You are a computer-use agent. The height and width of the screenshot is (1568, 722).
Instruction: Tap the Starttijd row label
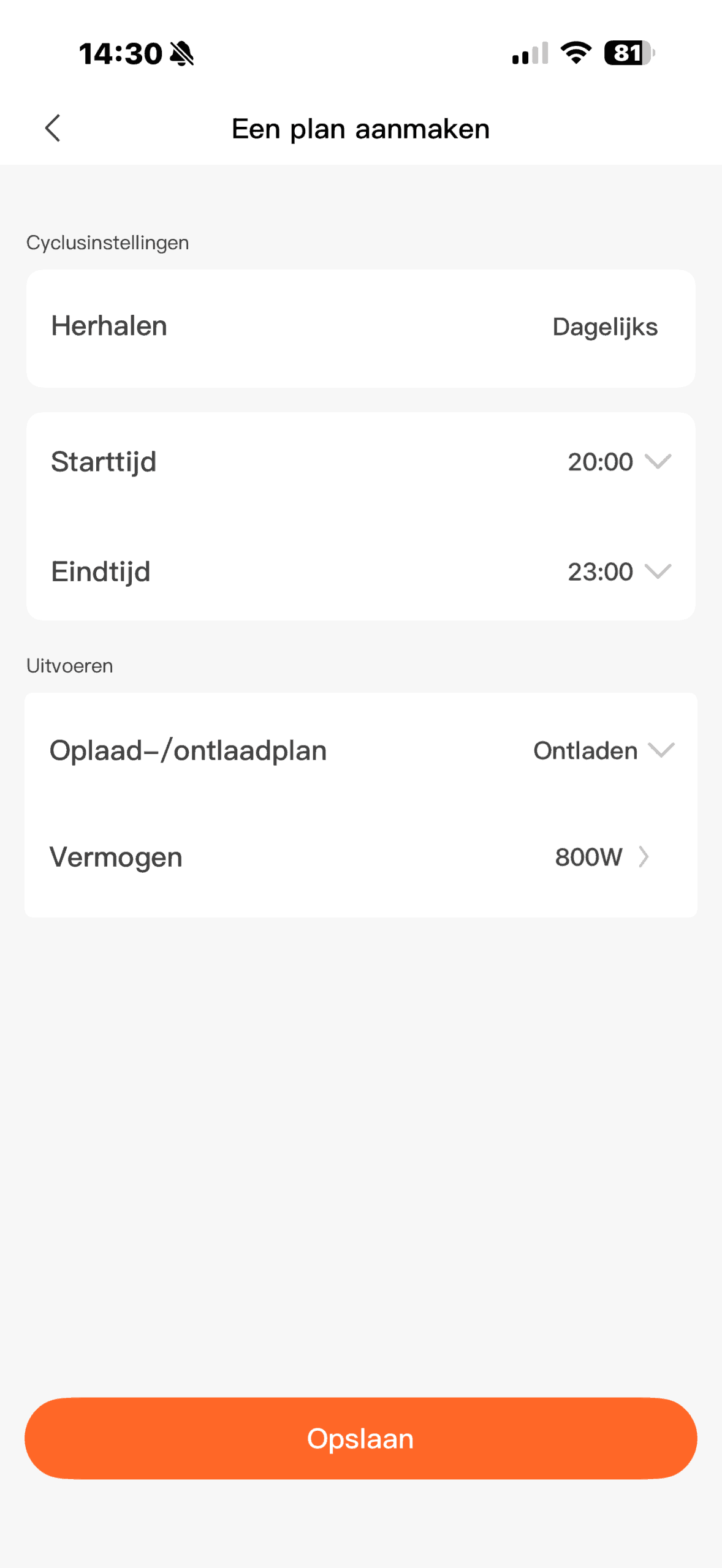click(x=104, y=462)
